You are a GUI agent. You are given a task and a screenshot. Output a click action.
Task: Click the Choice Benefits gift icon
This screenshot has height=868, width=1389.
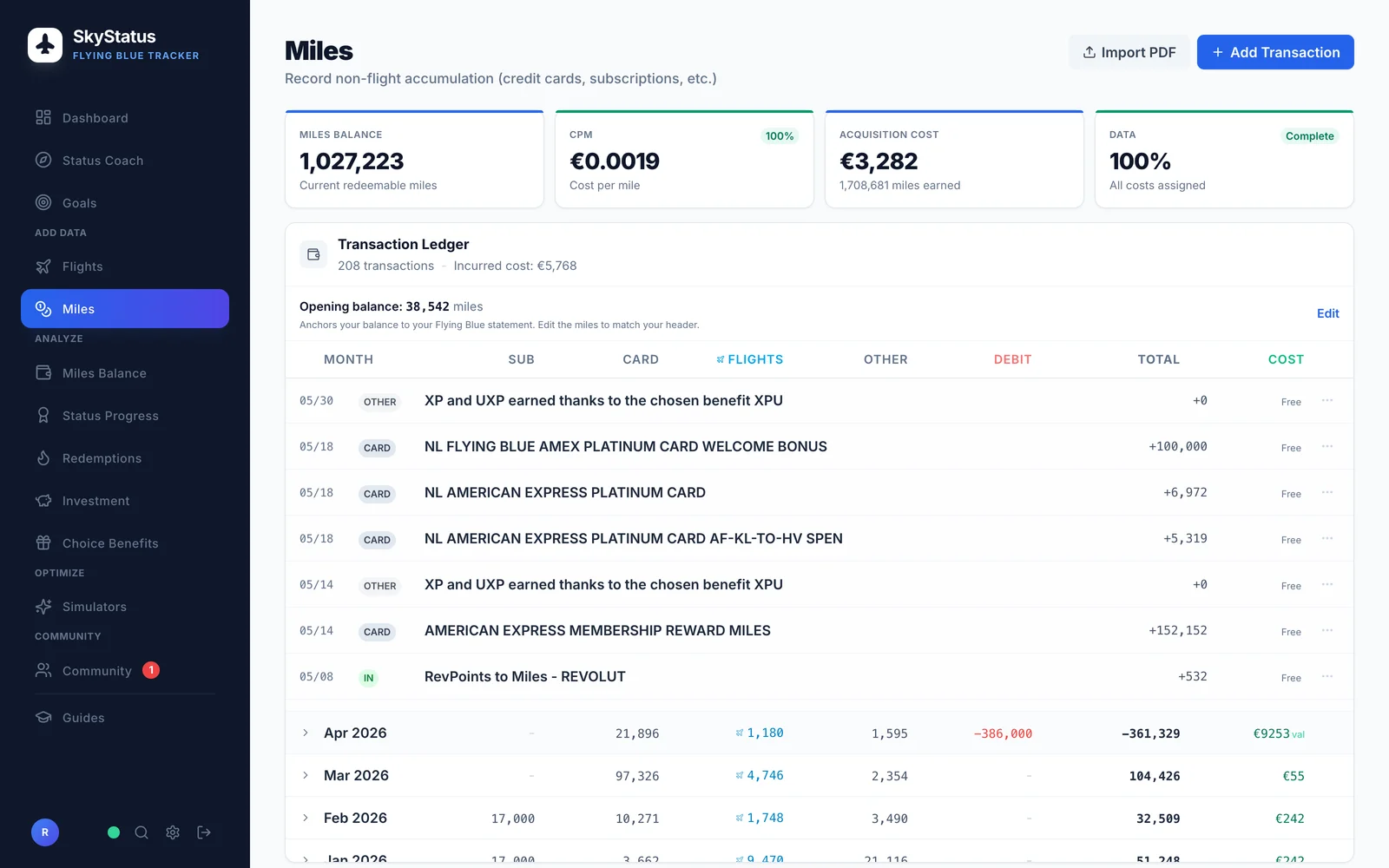tap(43, 543)
